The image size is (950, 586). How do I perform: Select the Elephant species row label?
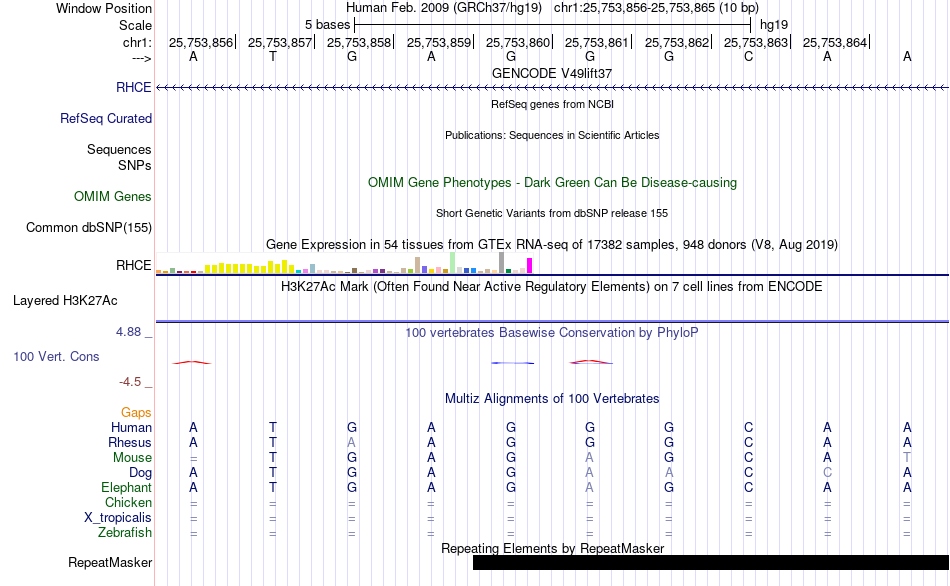[x=127, y=487]
